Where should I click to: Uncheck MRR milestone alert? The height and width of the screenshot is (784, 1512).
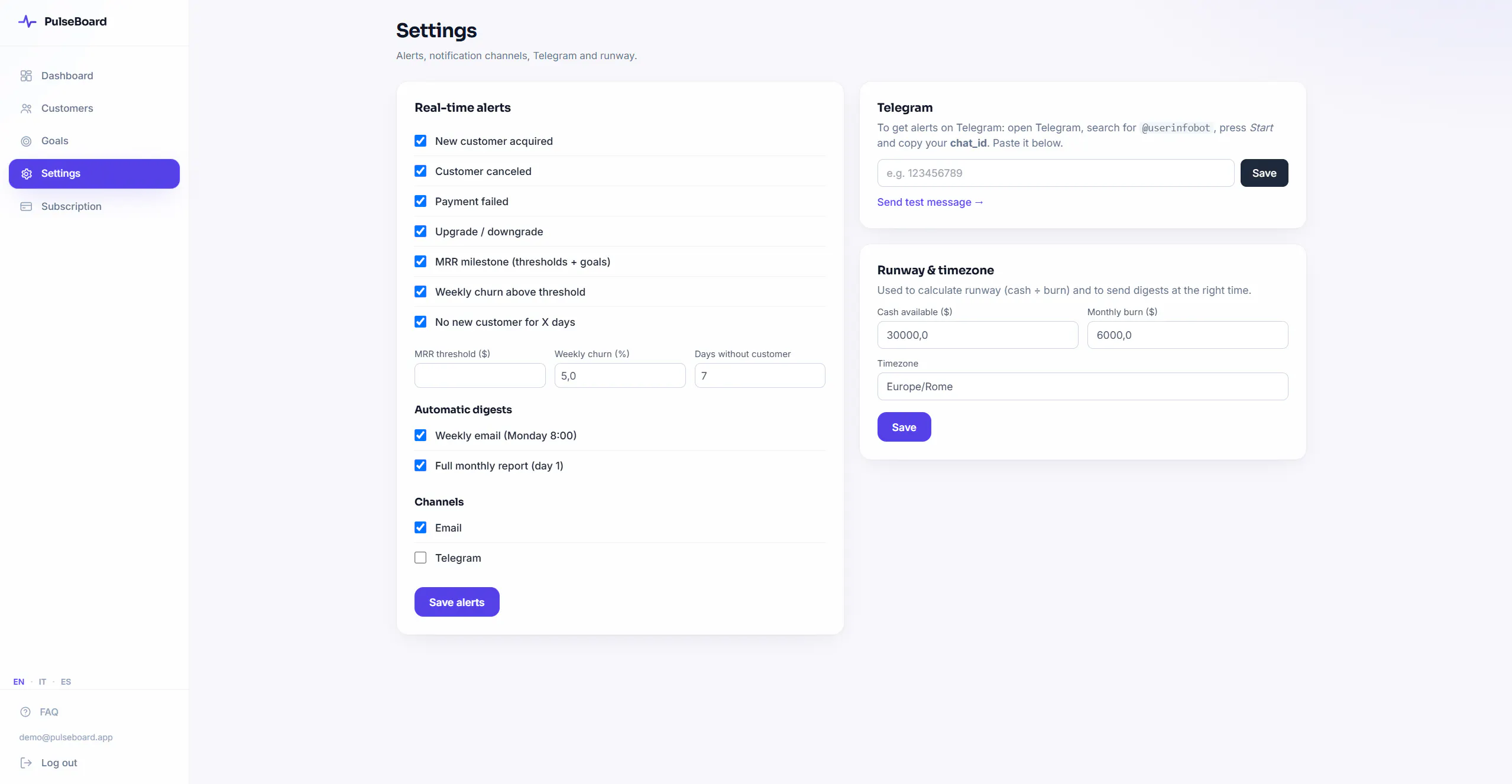[x=420, y=261]
